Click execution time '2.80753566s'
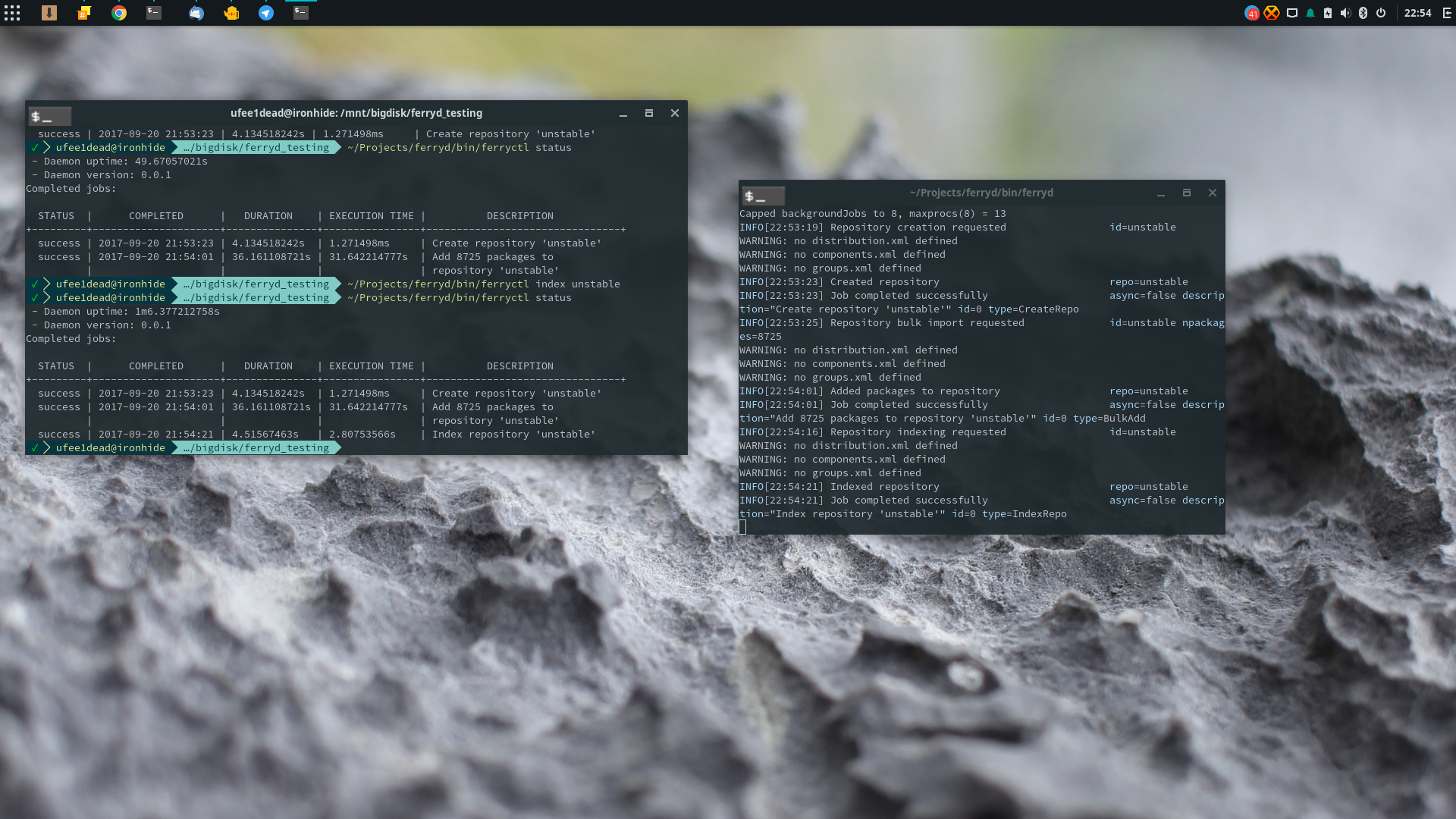Screen dimensions: 1456x819 362,435
